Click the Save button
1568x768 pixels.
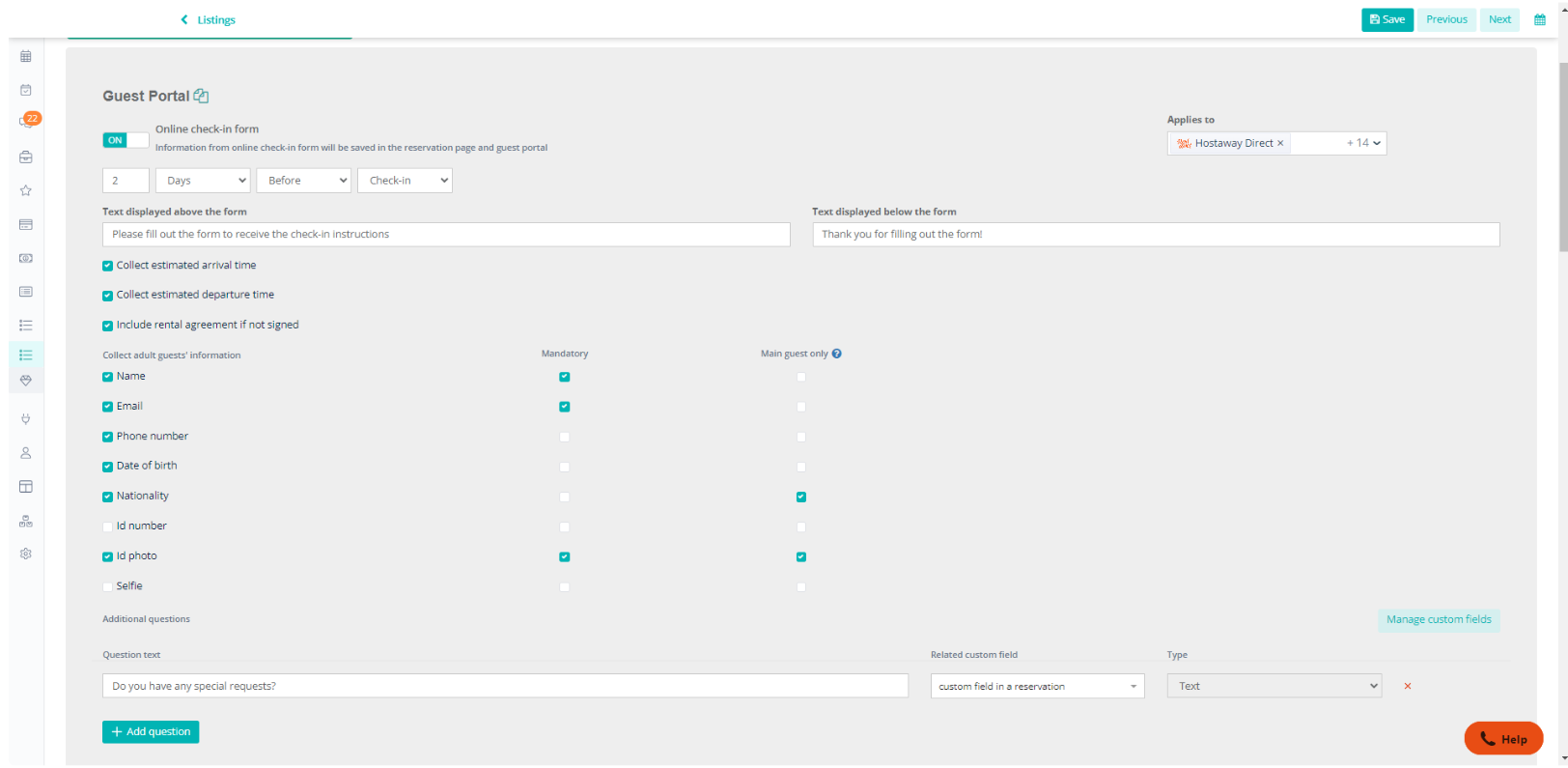click(1386, 19)
